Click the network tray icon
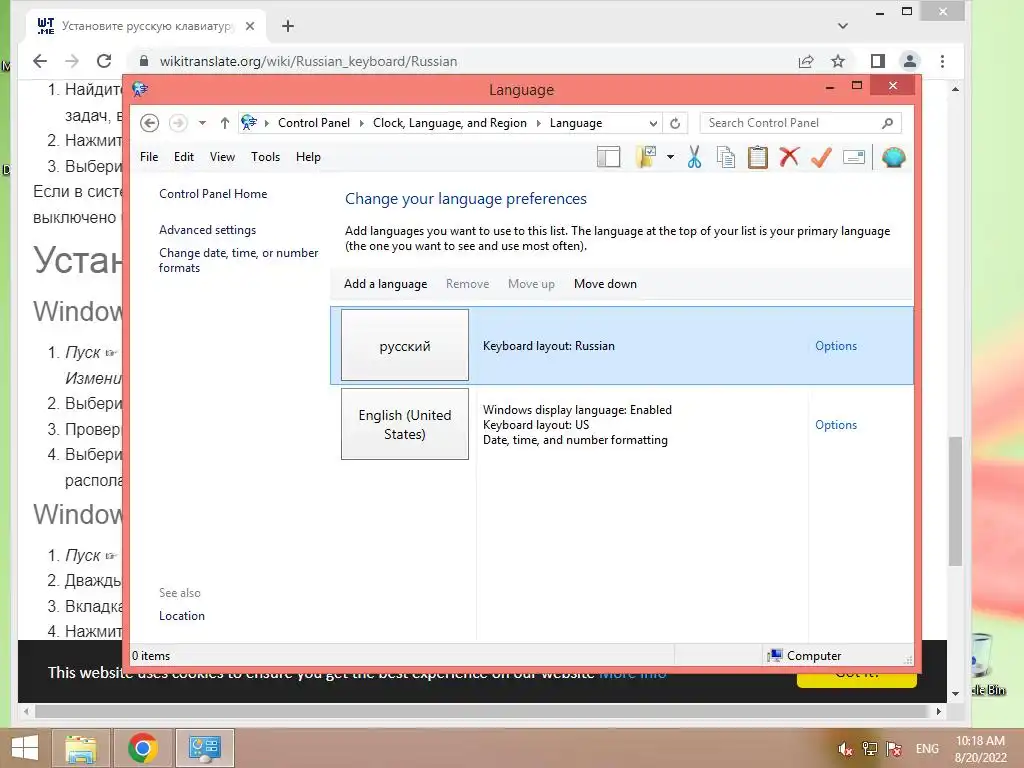The image size is (1024, 768). pyautogui.click(x=869, y=749)
